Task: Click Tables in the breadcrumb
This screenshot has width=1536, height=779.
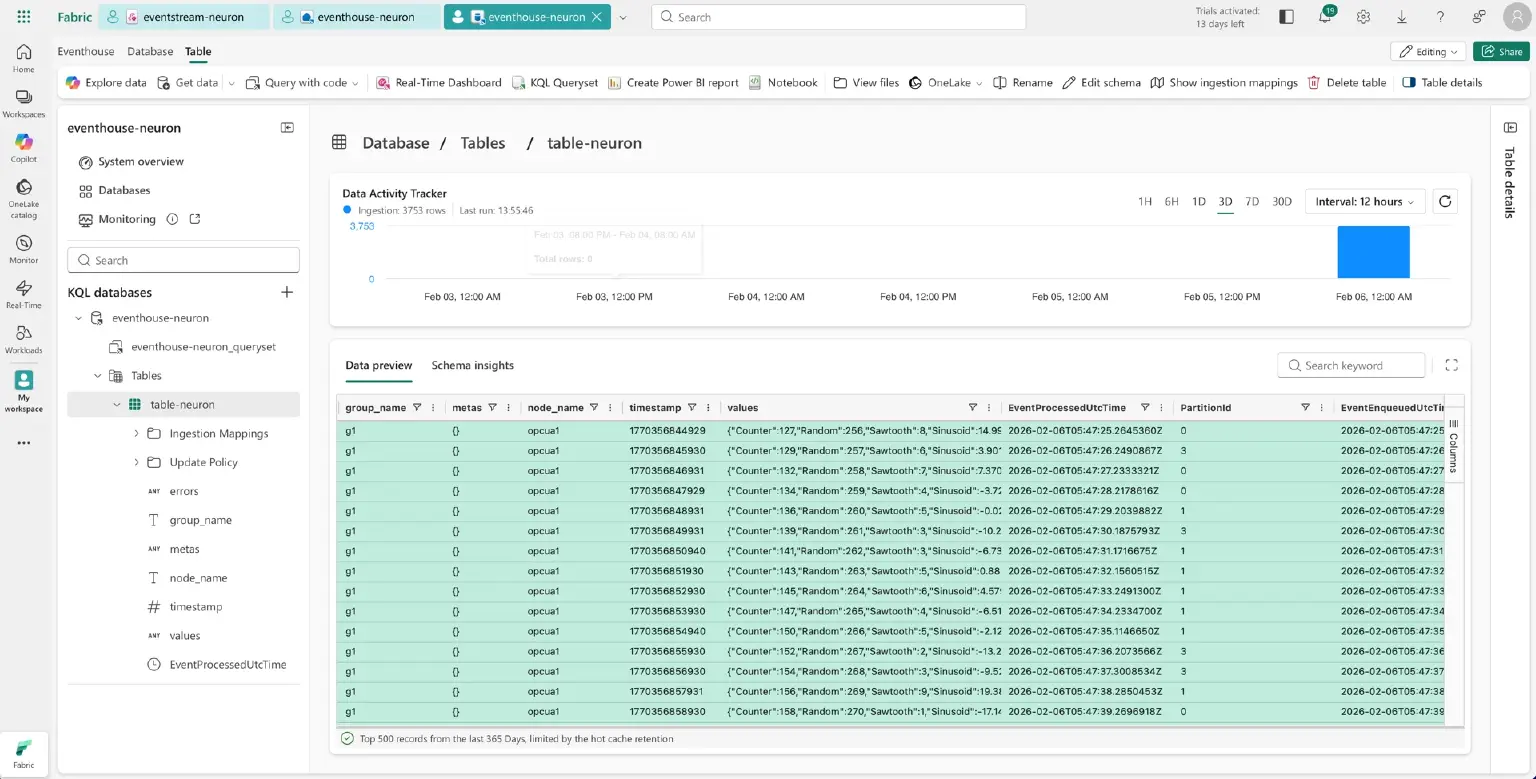Action: click(482, 143)
